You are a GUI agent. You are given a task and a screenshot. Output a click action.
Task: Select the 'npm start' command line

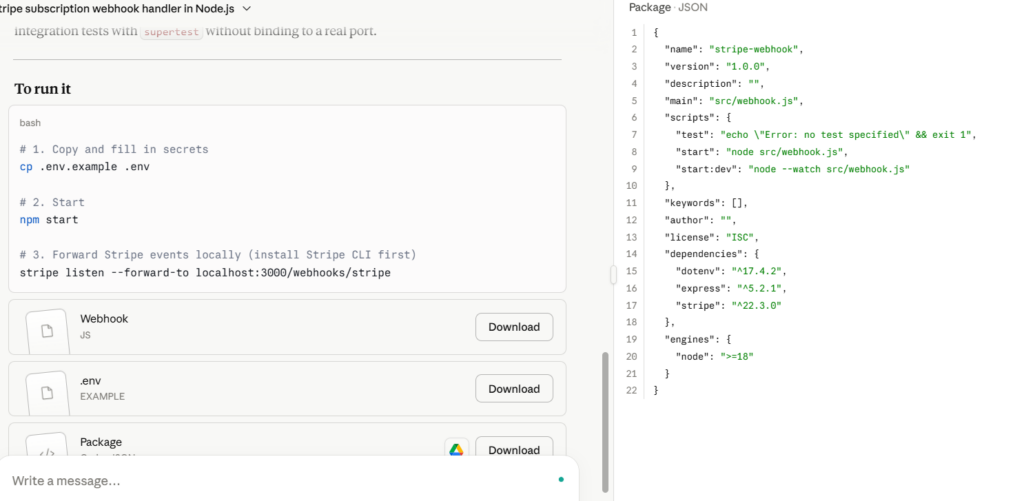click(x=49, y=219)
